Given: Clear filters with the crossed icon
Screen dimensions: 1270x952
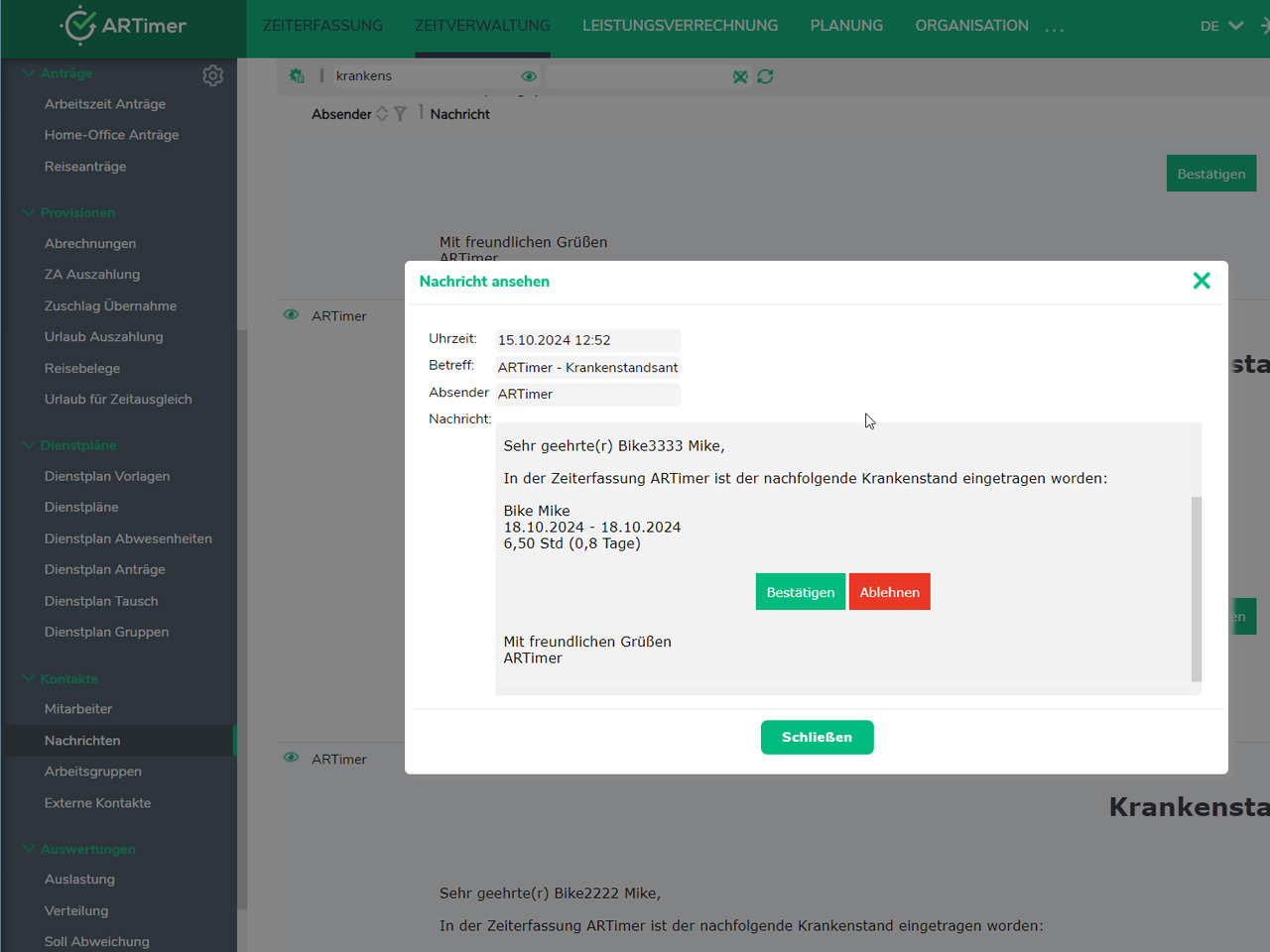Looking at the screenshot, I should click(740, 76).
